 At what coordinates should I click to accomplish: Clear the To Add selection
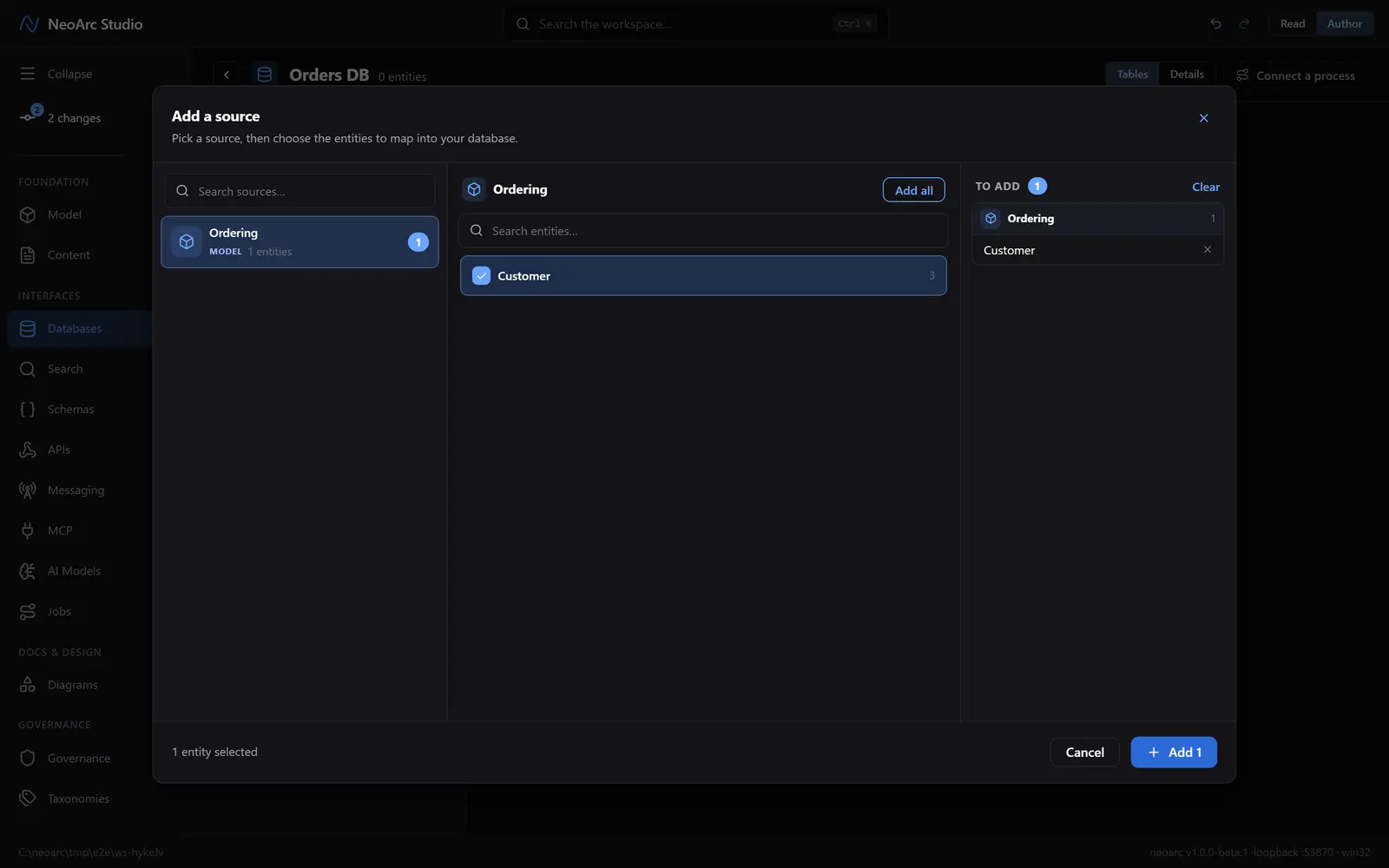[1206, 187]
